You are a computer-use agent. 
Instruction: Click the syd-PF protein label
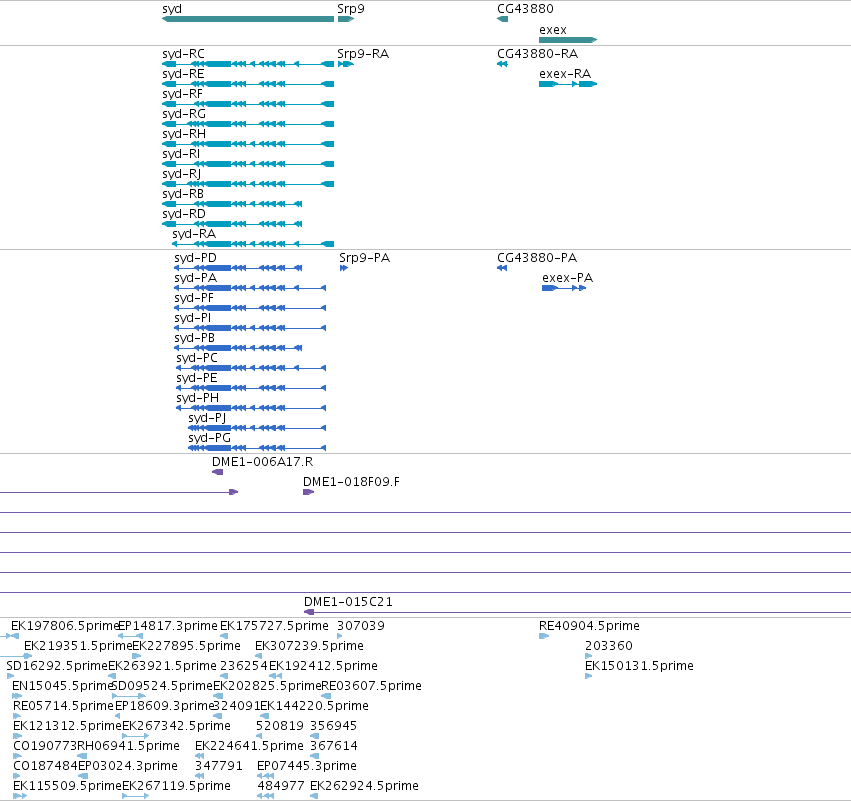[194, 298]
